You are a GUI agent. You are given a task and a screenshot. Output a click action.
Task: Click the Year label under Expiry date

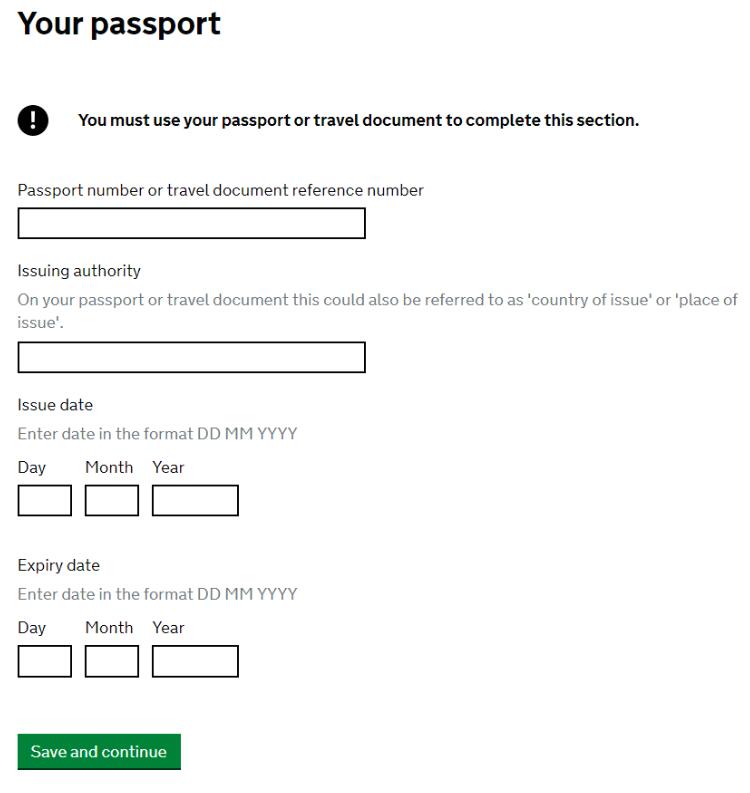click(168, 627)
